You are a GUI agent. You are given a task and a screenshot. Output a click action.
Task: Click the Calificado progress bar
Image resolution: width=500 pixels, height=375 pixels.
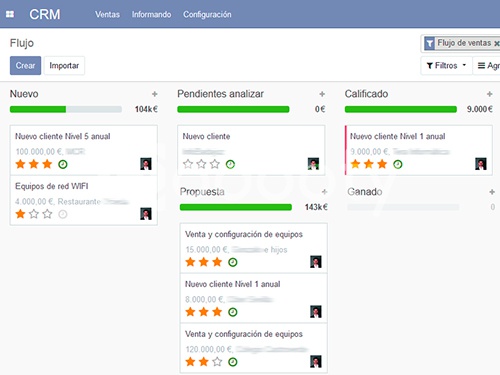[401, 109]
